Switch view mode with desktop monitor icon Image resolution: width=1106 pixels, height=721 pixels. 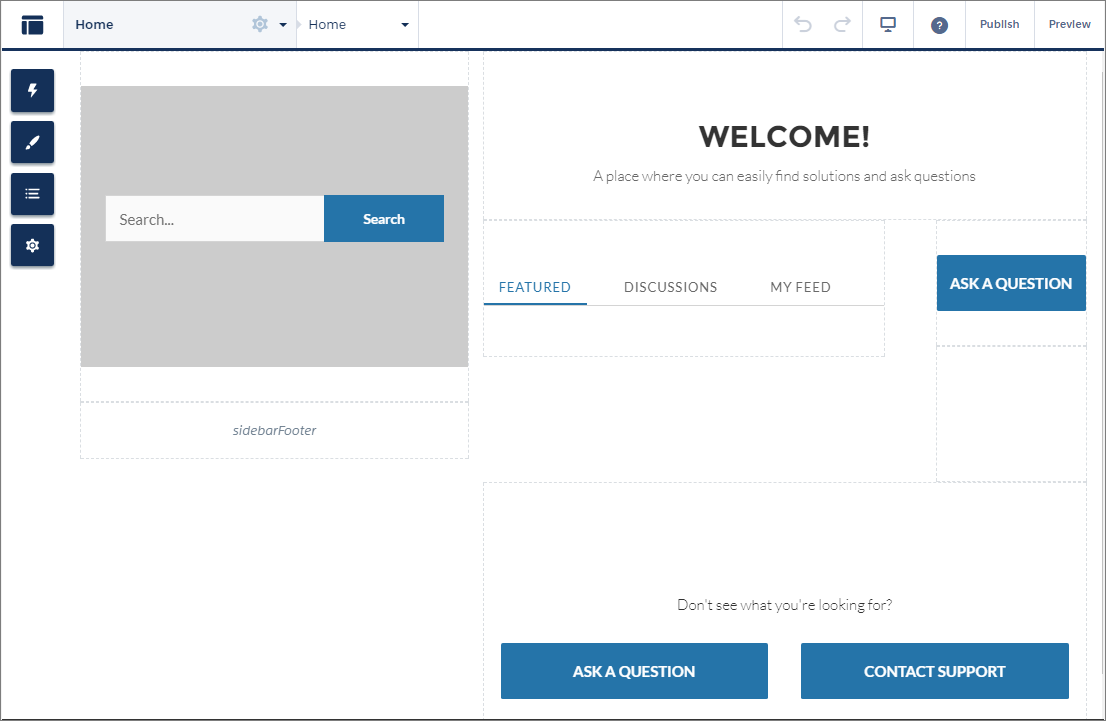tap(888, 25)
